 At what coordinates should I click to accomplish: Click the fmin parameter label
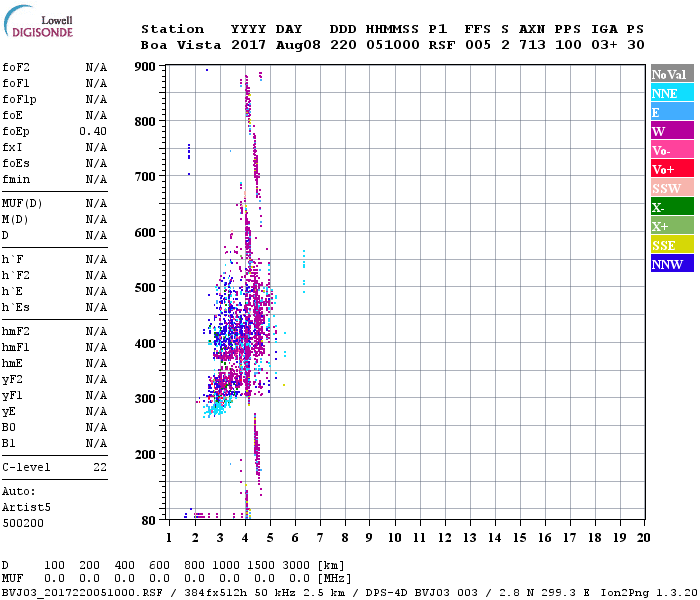click(x=16, y=180)
